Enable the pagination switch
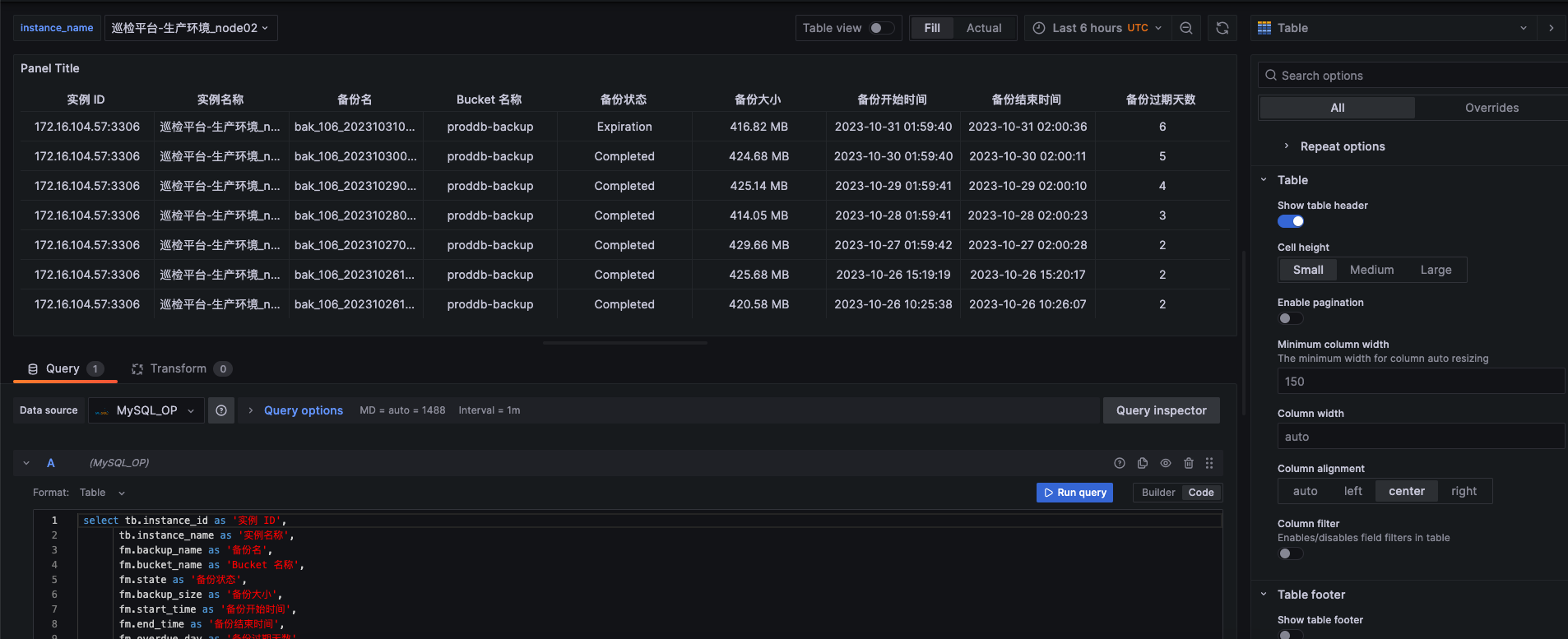The image size is (1568, 639). (x=1291, y=318)
